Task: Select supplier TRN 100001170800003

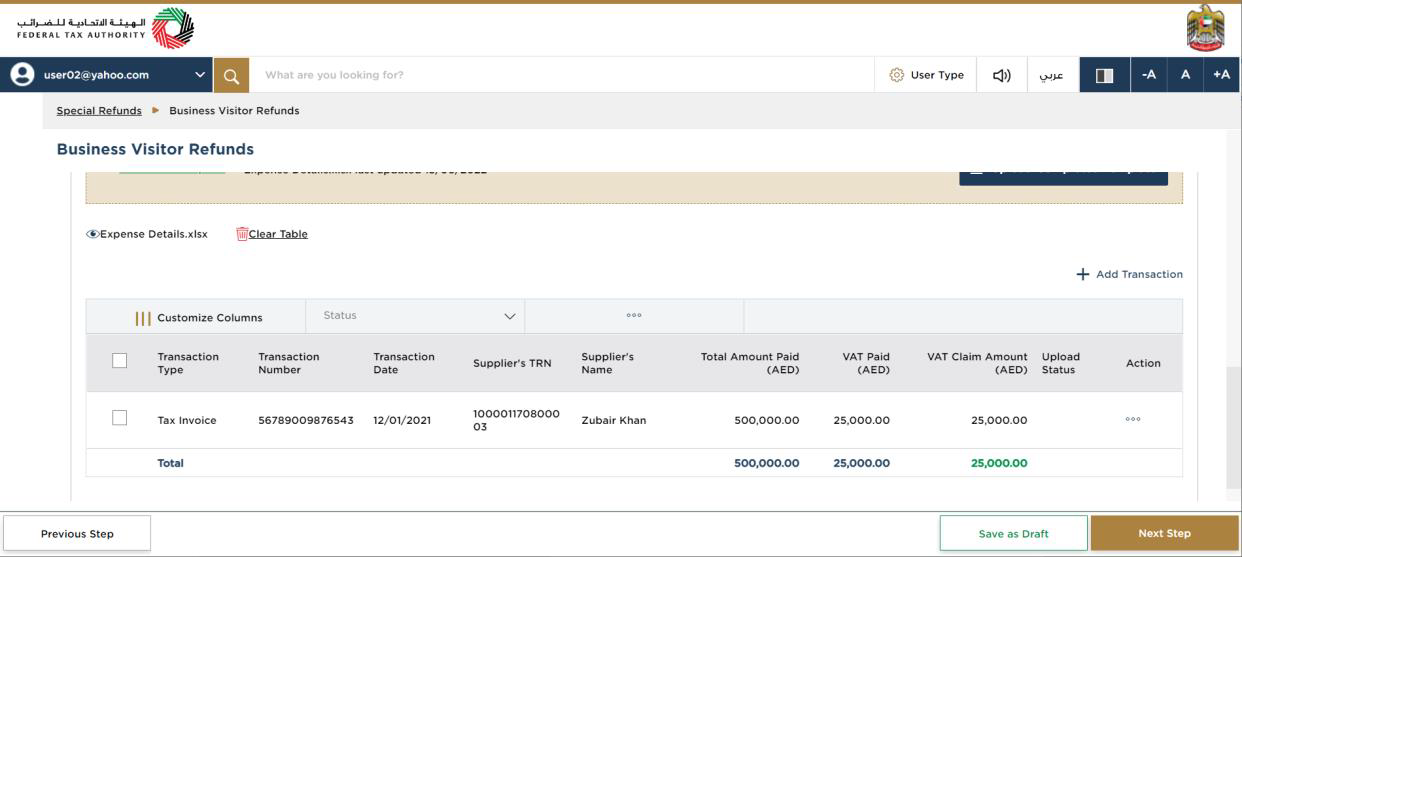Action: (x=516, y=420)
